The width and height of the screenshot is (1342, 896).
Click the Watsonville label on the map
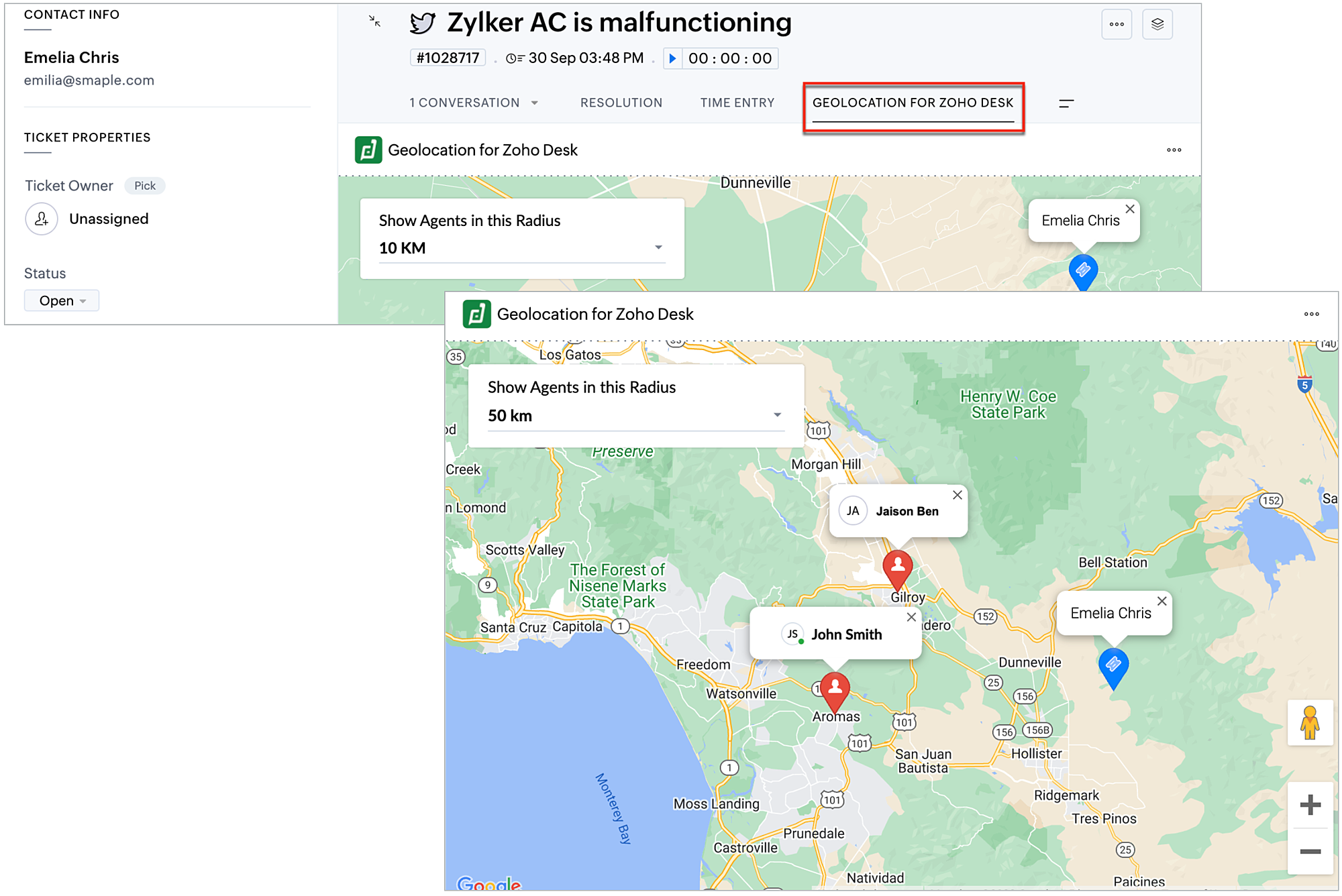tap(741, 693)
